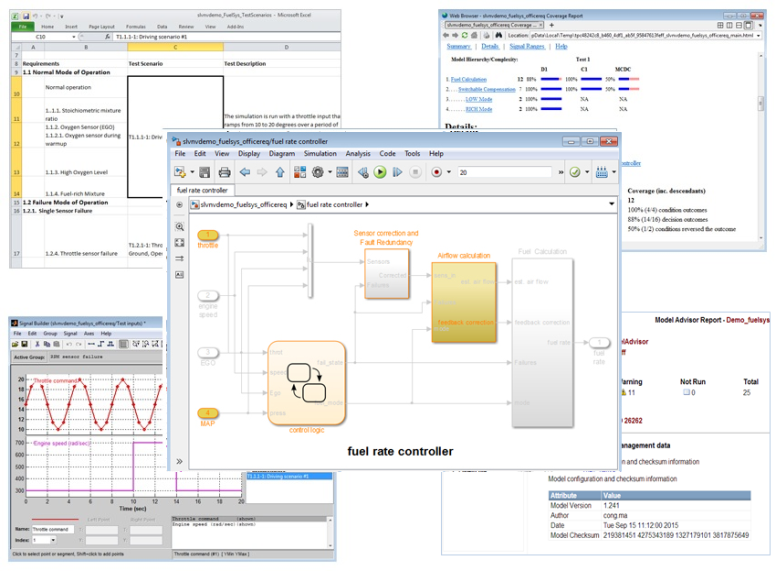
Task: Click the Record icon in Simulink toolbar
Action: click(436, 172)
